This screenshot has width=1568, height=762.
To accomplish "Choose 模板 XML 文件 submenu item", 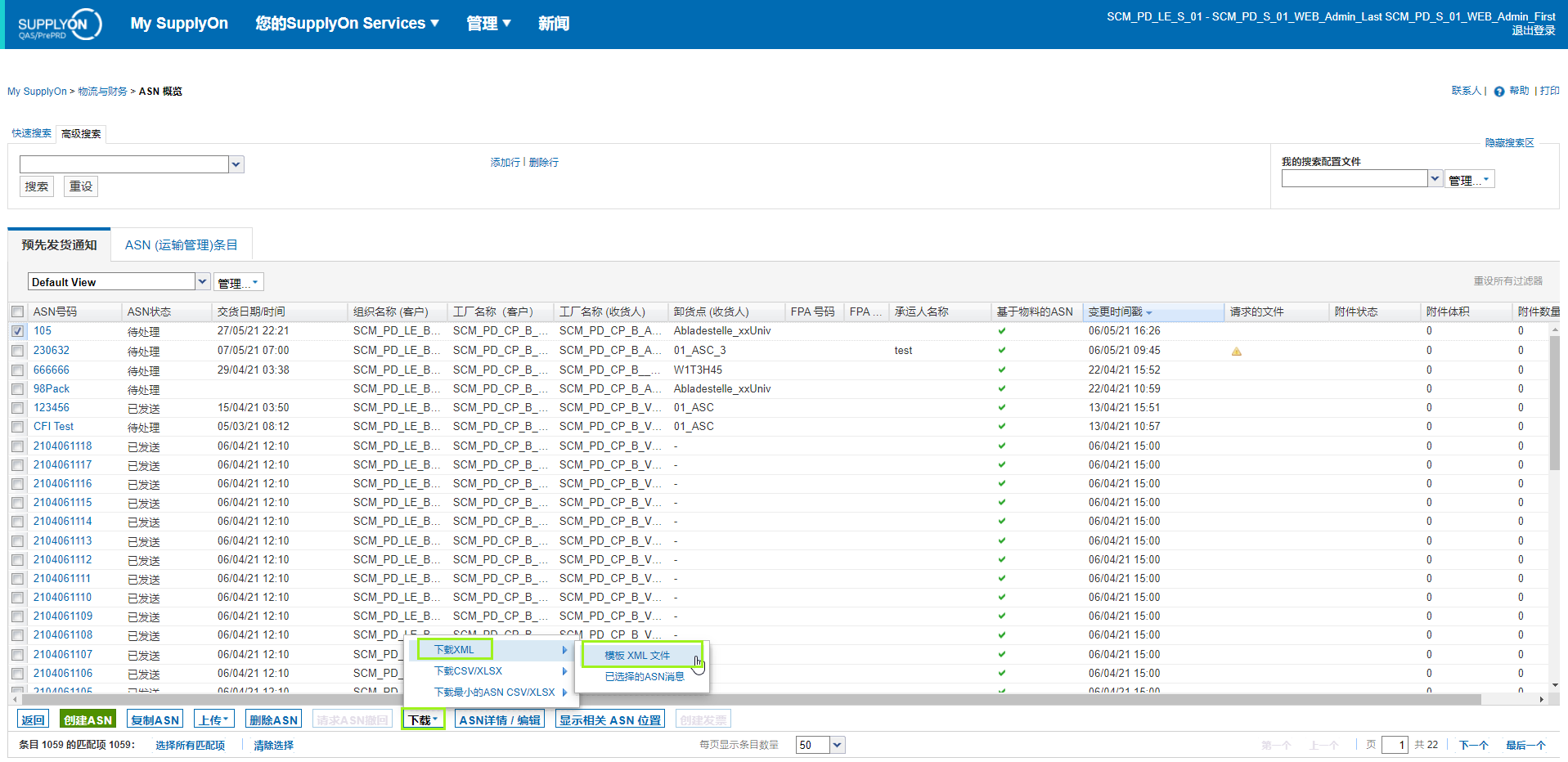I will pos(637,656).
